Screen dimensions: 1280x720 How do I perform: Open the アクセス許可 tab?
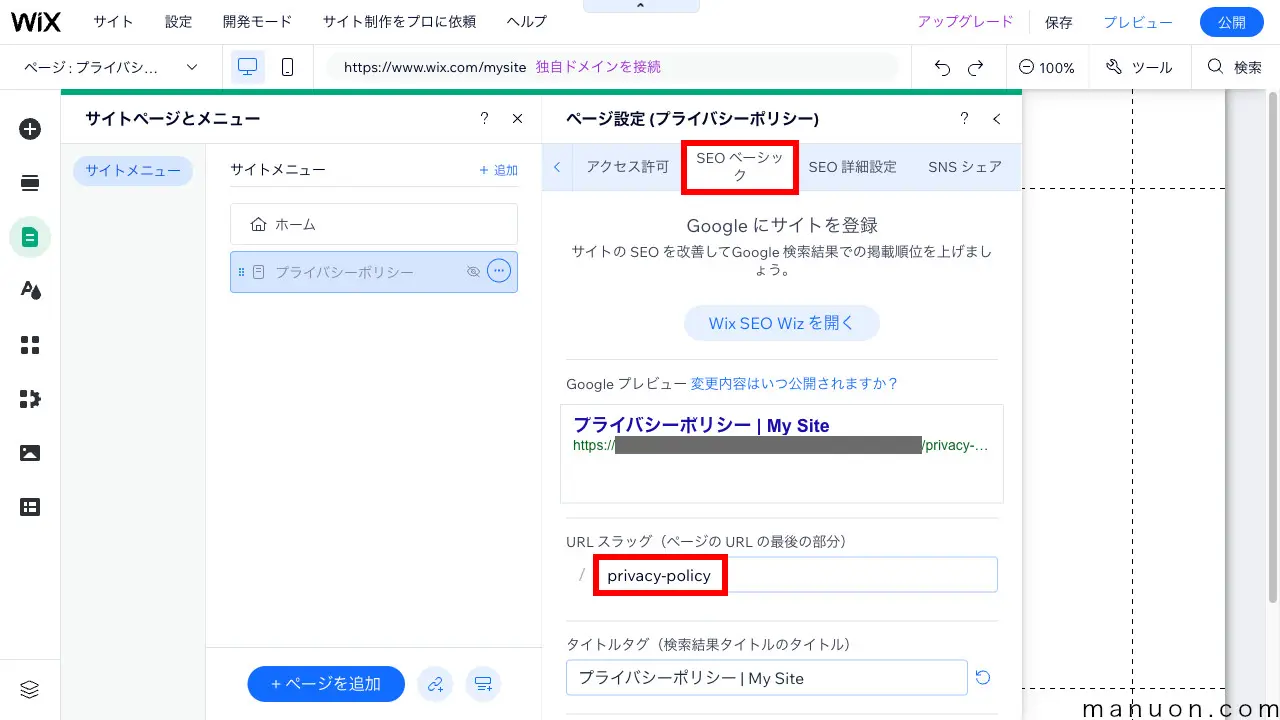click(x=627, y=167)
